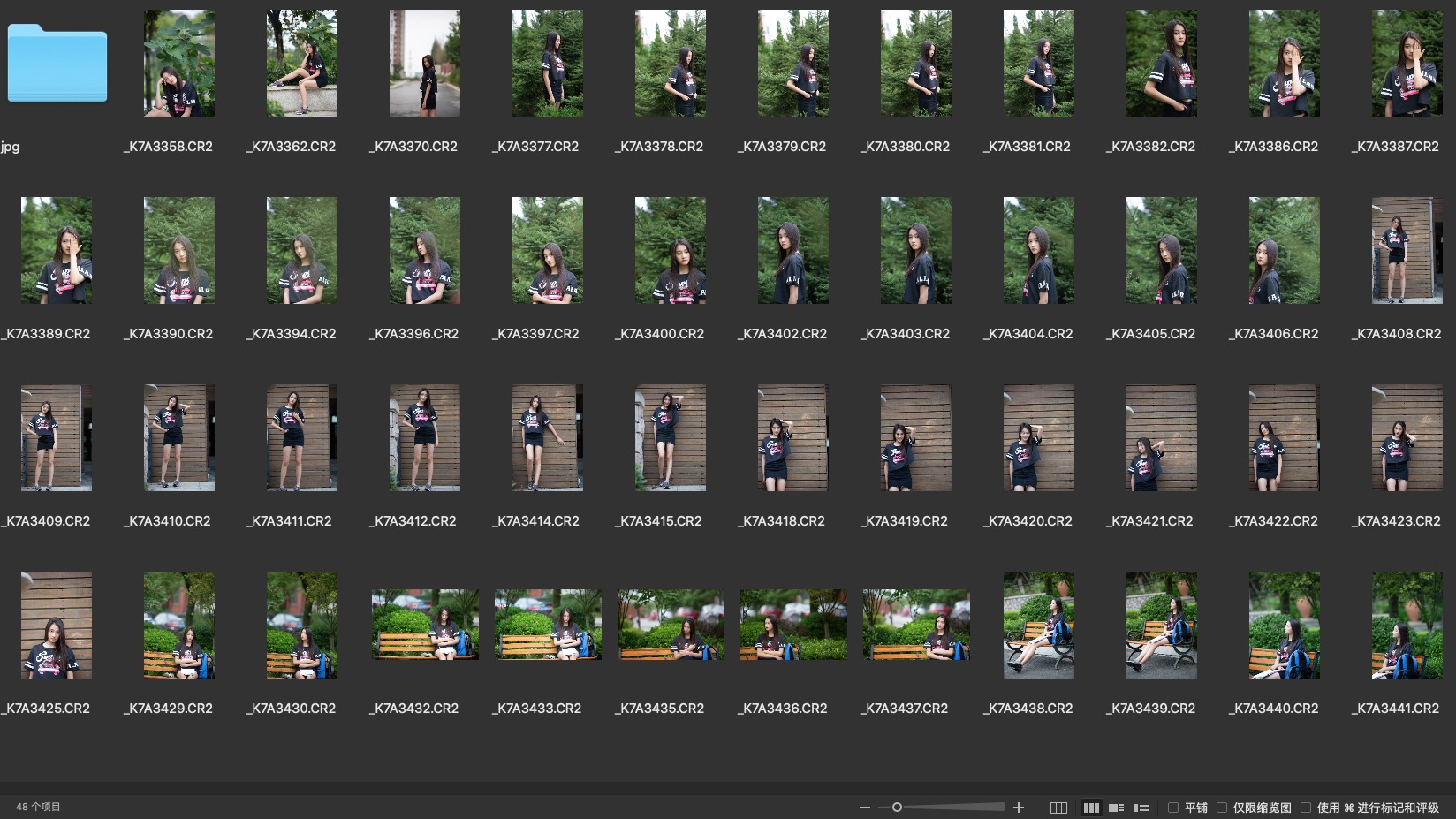Viewport: 1456px width, 819px height.
Task: Enable the 平铺 checkbox
Action: point(1173,808)
